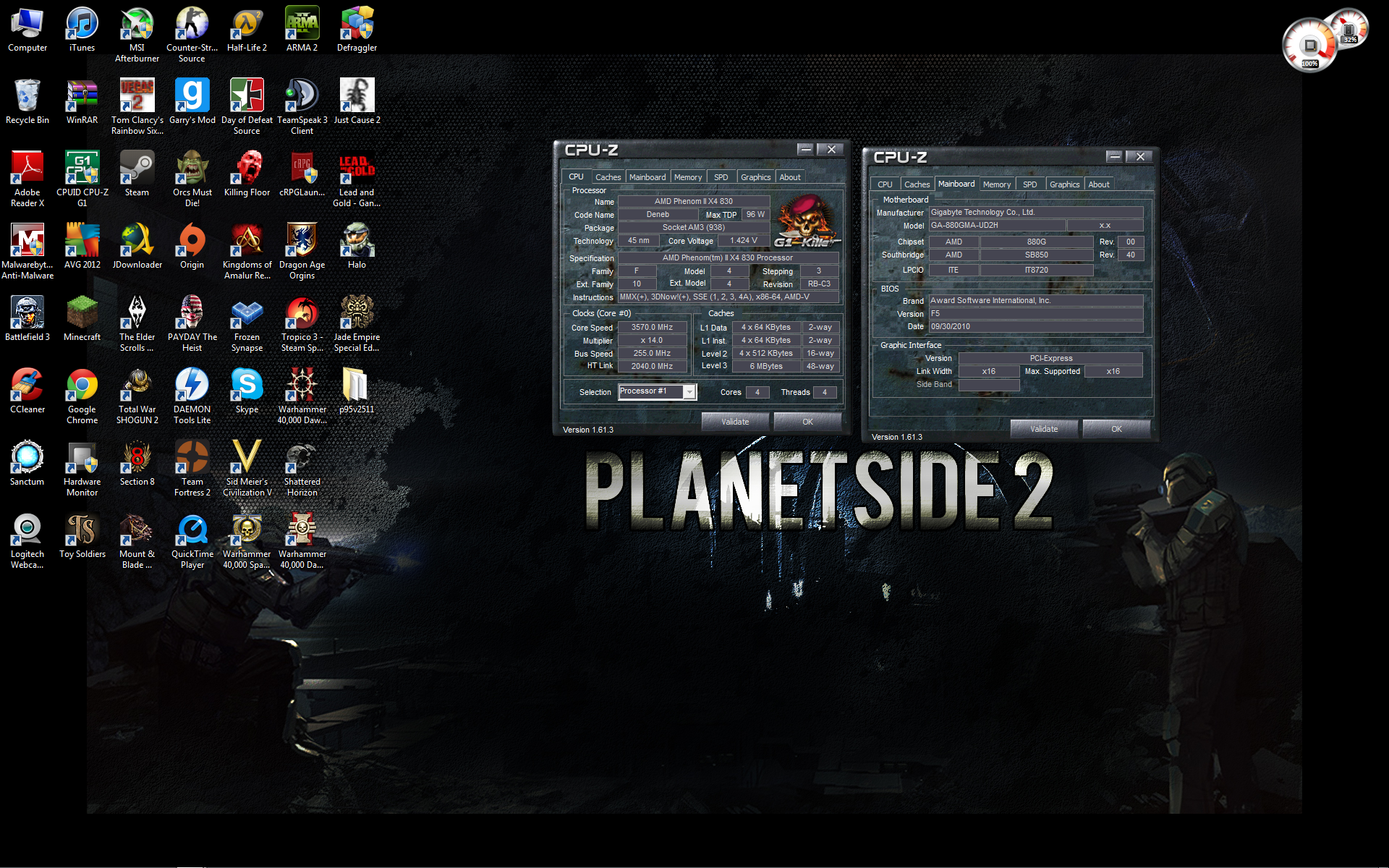Screen dimensions: 1389x868
Task: Click Gigabyte Technology Co., Ltd. manufacturer field
Action: tap(1036, 213)
